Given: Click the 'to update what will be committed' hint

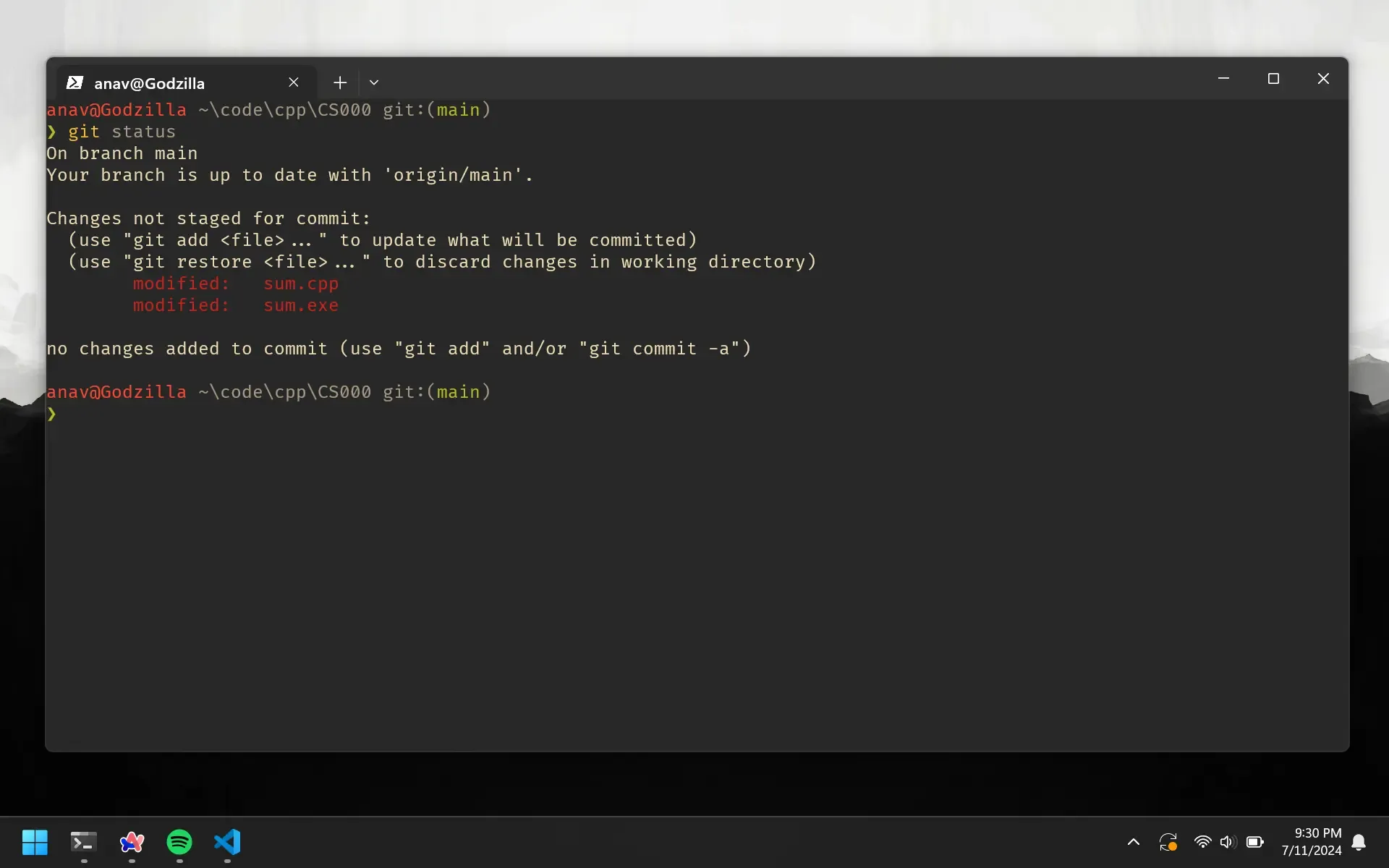Looking at the screenshot, I should coord(518,240).
